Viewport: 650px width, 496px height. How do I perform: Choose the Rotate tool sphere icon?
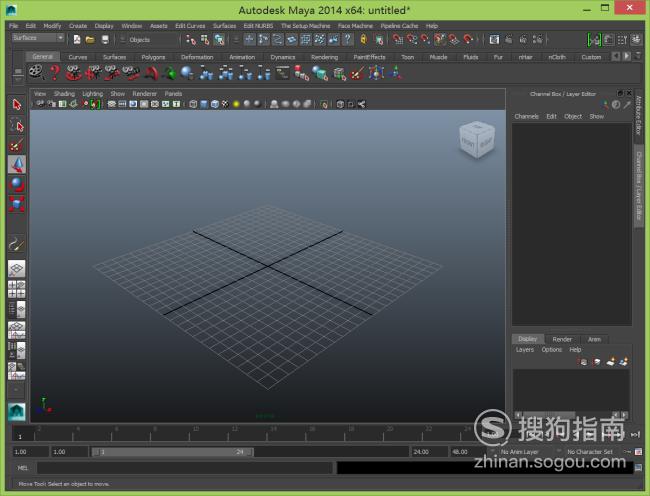[x=17, y=184]
